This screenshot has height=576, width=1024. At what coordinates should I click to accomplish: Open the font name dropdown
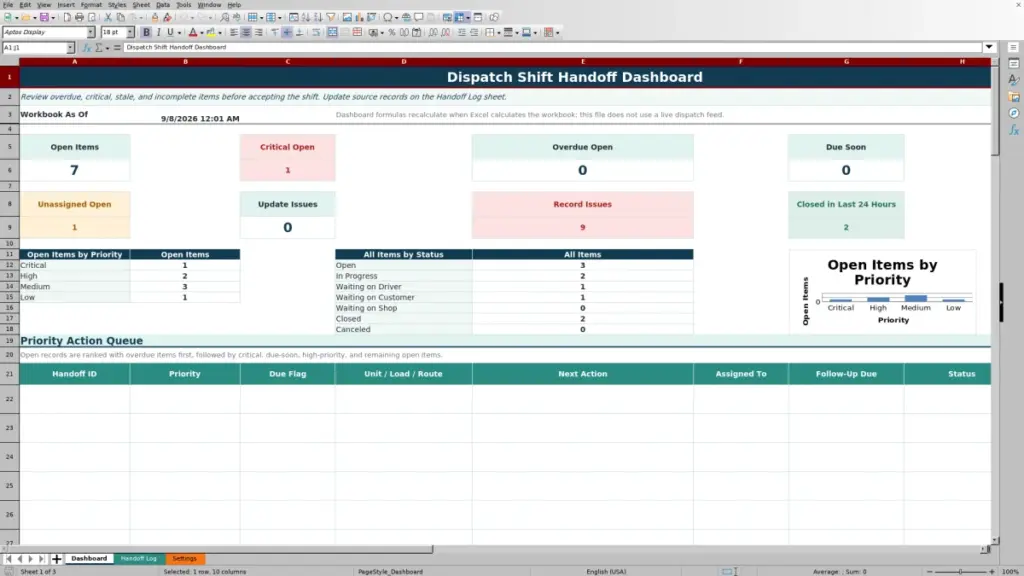tap(90, 33)
